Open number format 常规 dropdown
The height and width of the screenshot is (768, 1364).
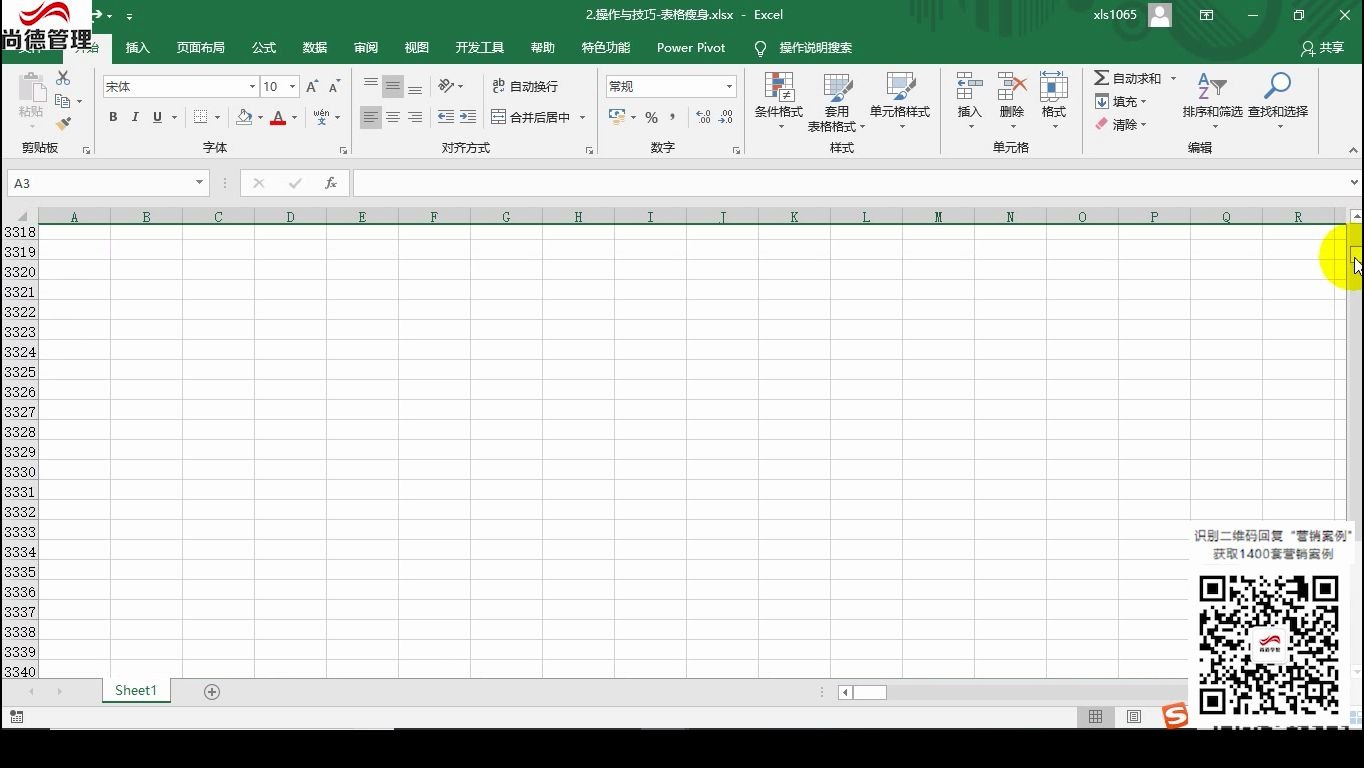click(x=729, y=86)
